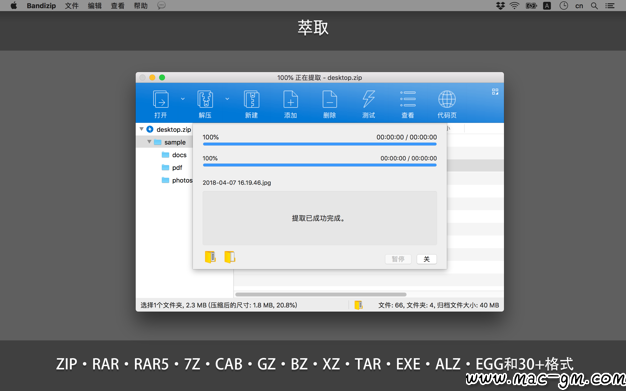Viewport: 626px width, 391px height.
Task: Click the second 100% progress bar
Action: tap(319, 165)
